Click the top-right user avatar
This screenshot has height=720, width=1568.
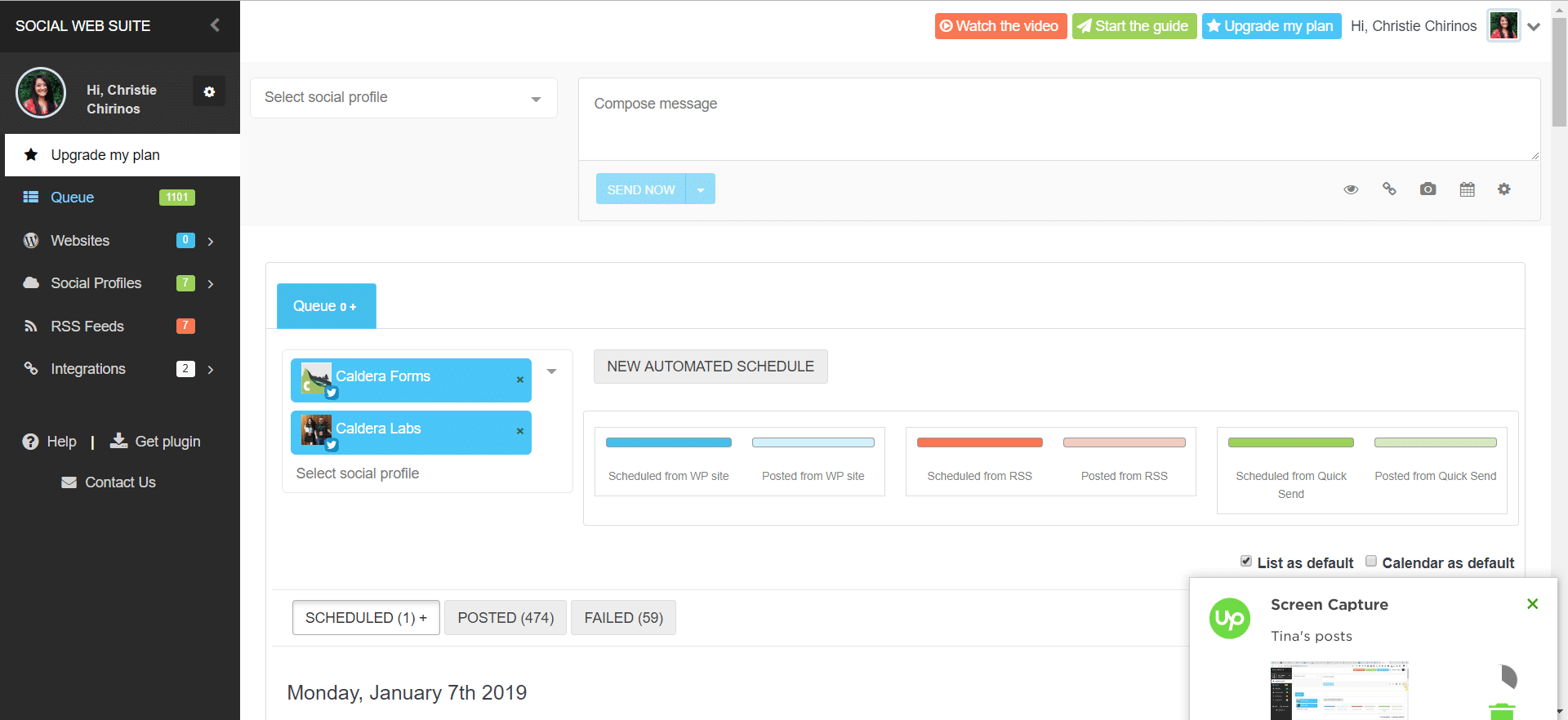click(x=1503, y=25)
